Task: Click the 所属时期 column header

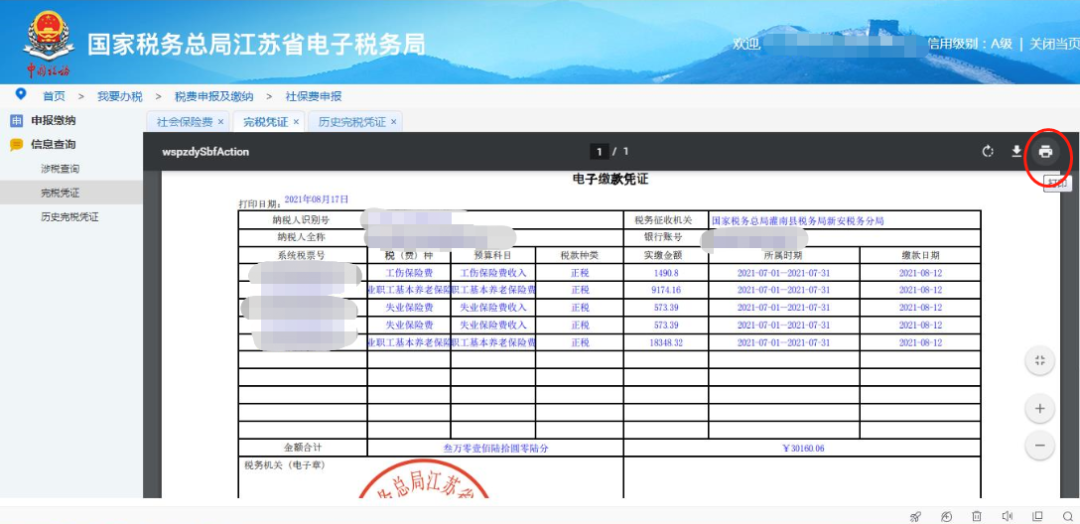Action: tap(783, 255)
